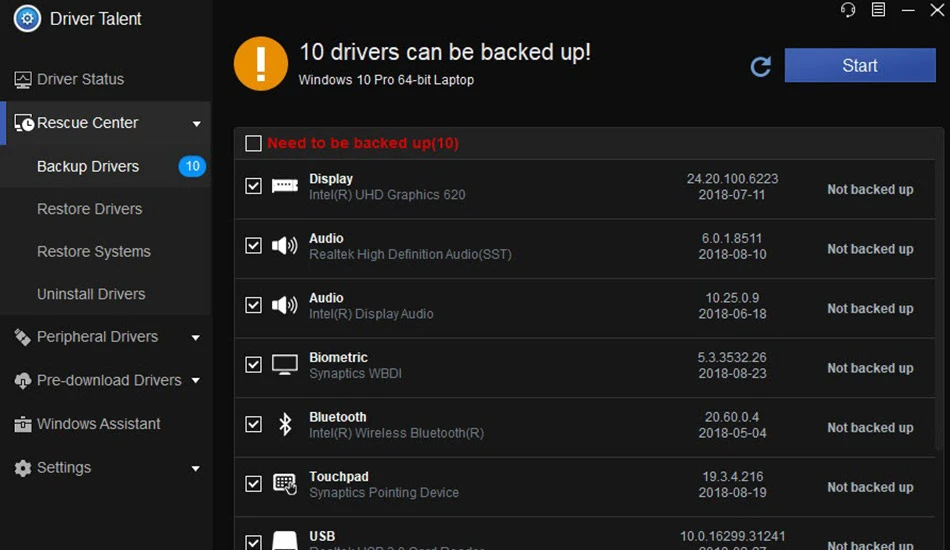The width and height of the screenshot is (950, 550).
Task: Click Synaptics WBDI text
Action: [355, 373]
